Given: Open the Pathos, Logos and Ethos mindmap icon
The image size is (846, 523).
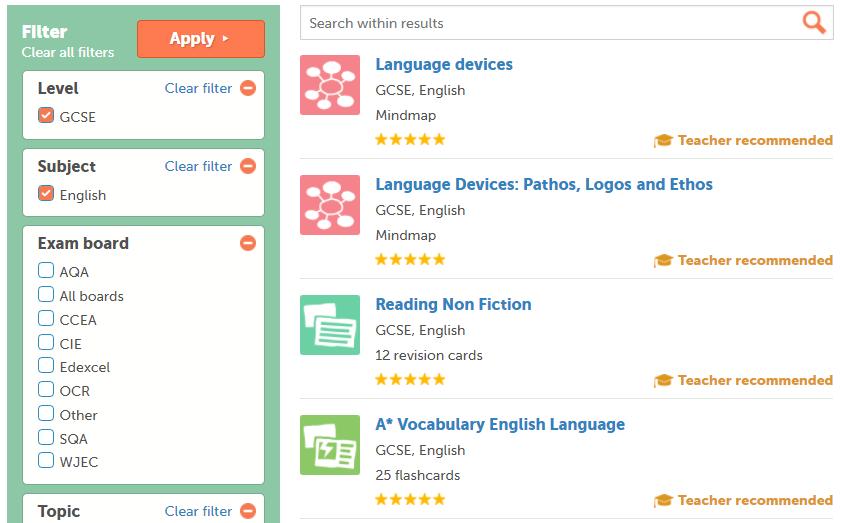Looking at the screenshot, I should click(330, 205).
